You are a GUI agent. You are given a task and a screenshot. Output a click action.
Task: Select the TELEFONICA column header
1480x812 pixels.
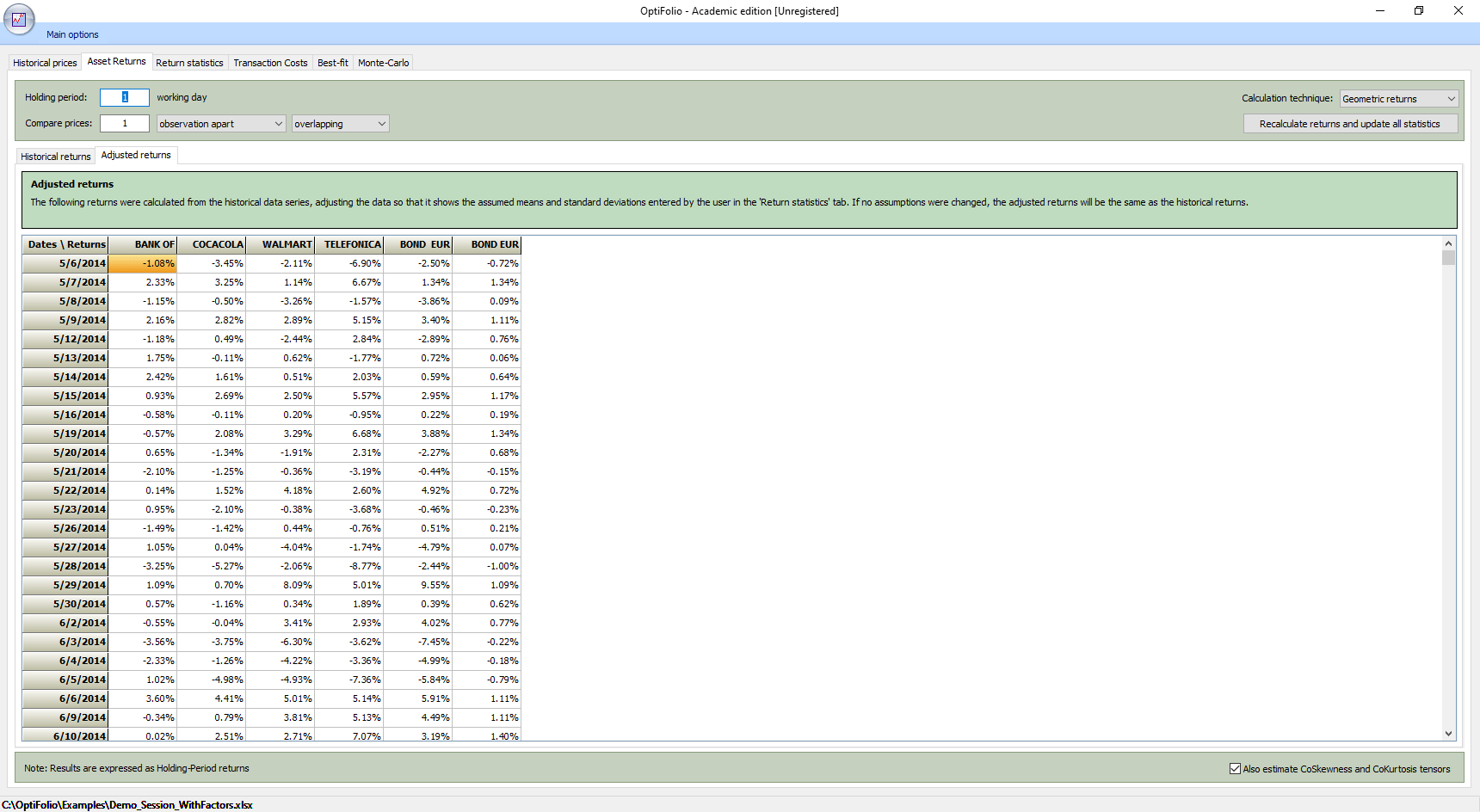[x=349, y=244]
